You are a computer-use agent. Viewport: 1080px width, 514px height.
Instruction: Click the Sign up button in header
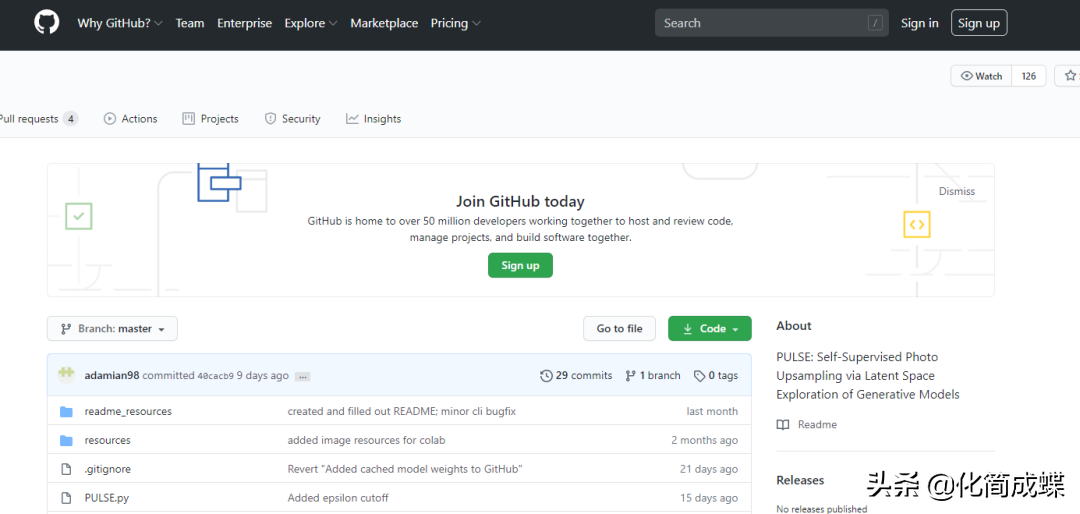click(979, 23)
